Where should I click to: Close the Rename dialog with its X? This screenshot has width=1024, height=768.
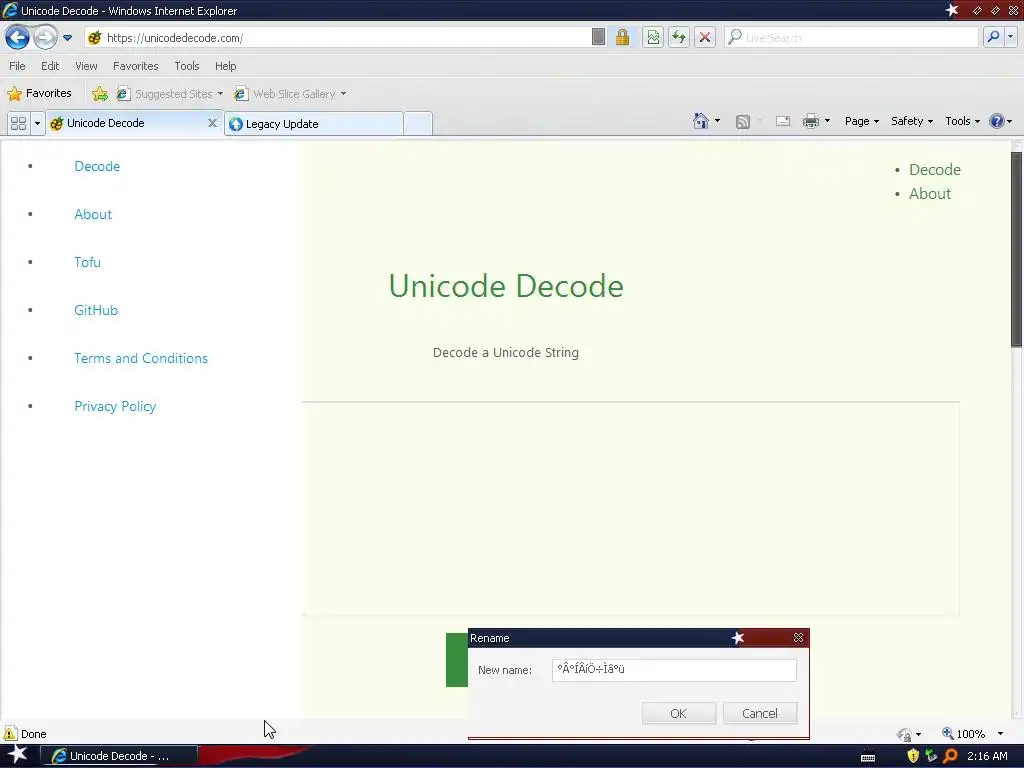click(798, 637)
